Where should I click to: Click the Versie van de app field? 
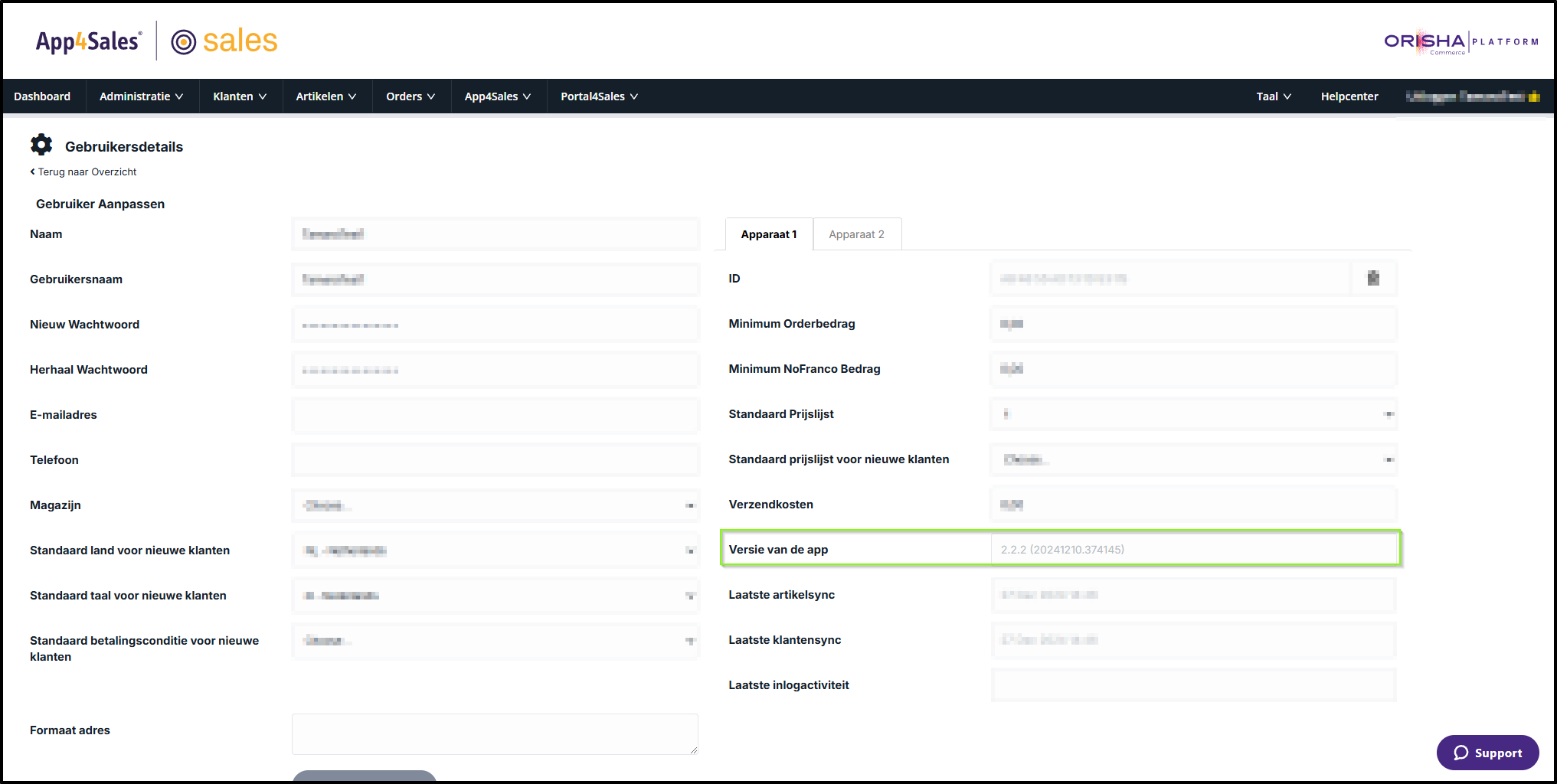point(1194,550)
